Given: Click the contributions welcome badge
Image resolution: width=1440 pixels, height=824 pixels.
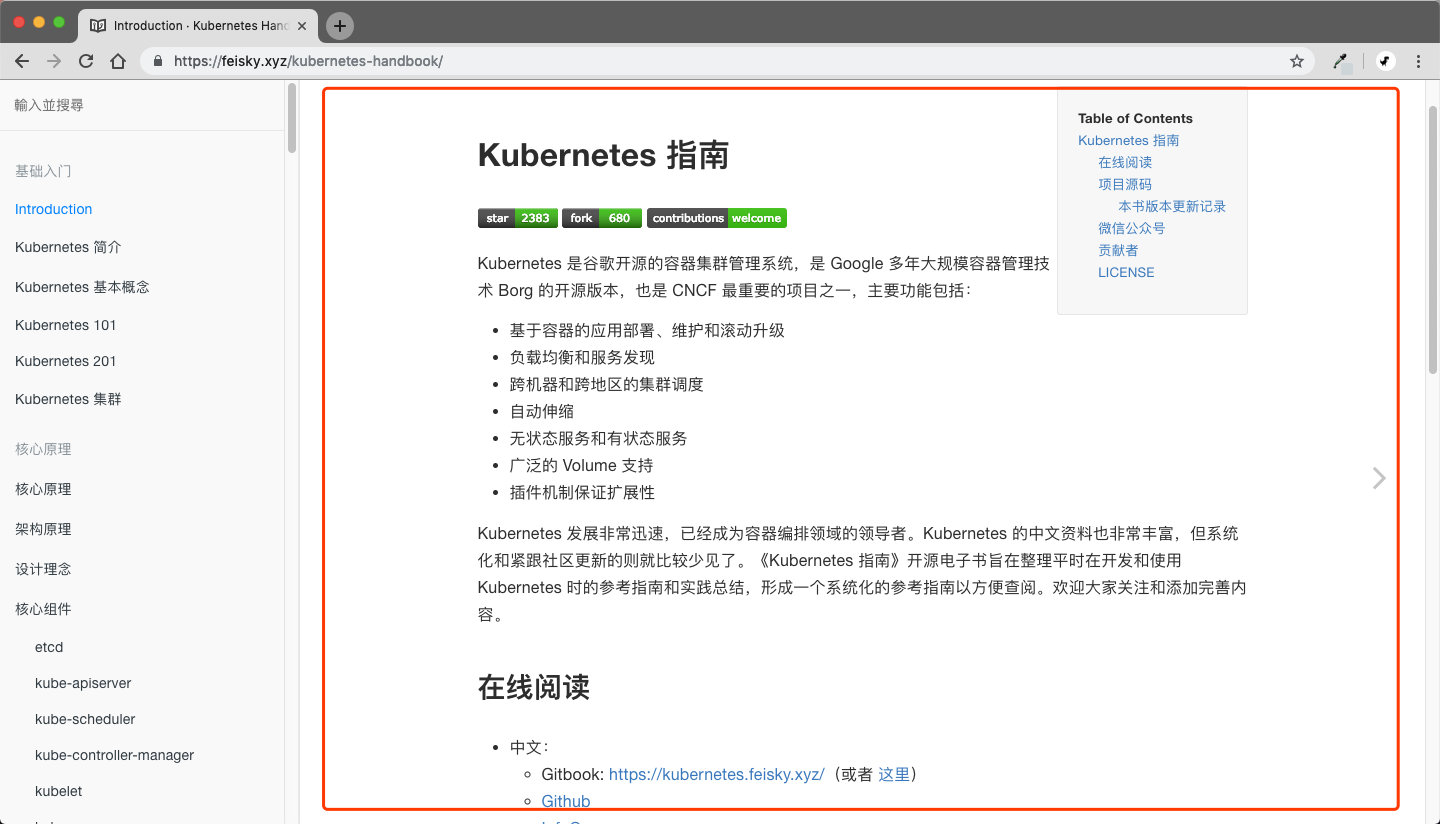Looking at the screenshot, I should pos(717,218).
